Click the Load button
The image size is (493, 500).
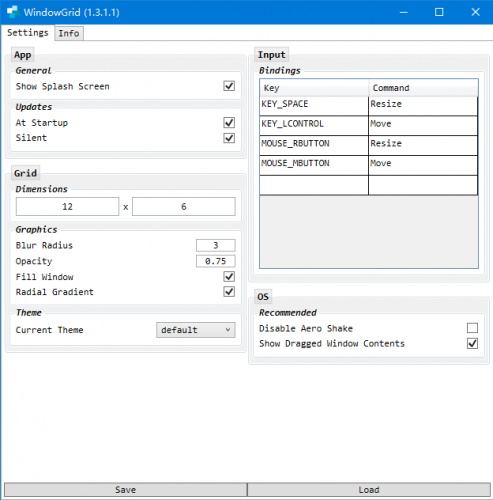369,490
